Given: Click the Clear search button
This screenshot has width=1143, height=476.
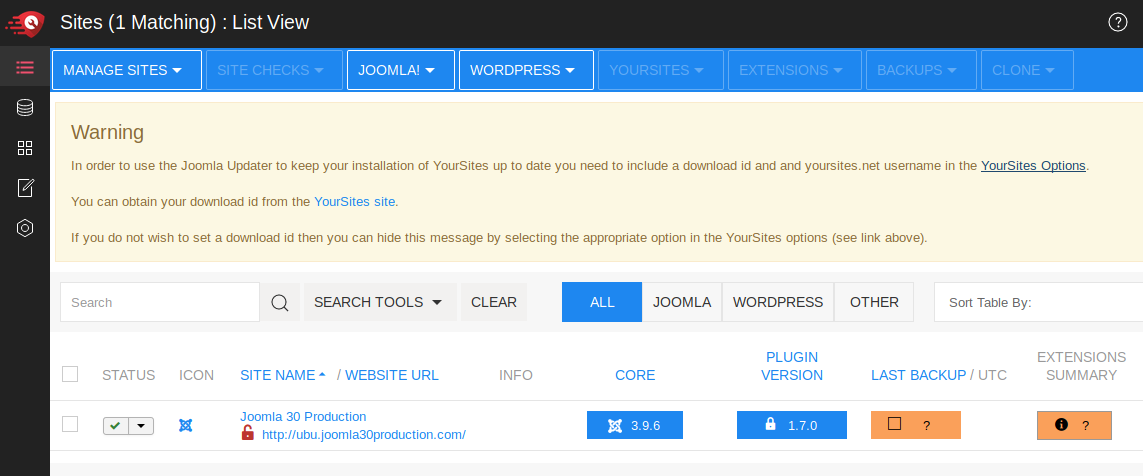Looking at the screenshot, I should [x=494, y=302].
